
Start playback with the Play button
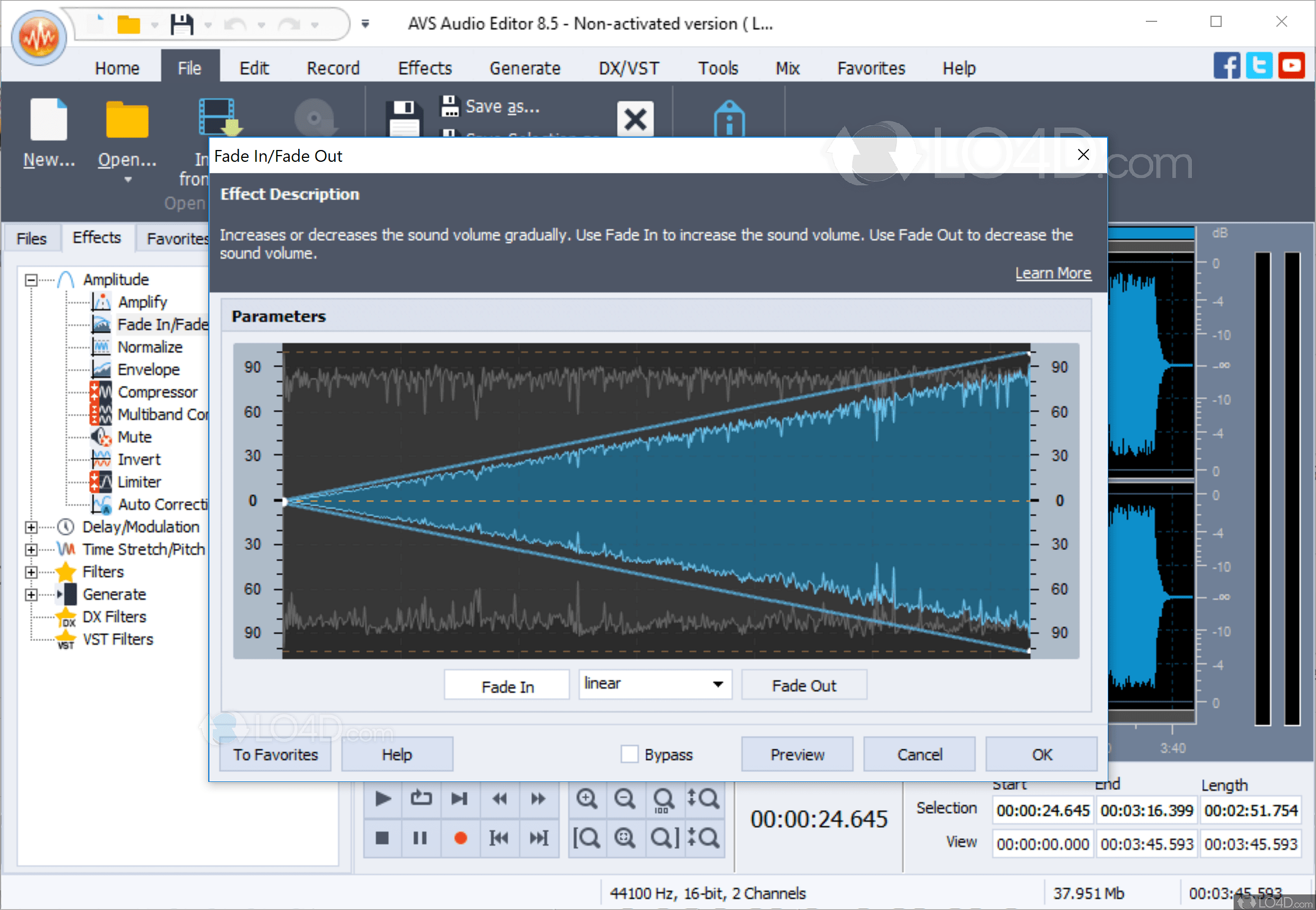382,799
